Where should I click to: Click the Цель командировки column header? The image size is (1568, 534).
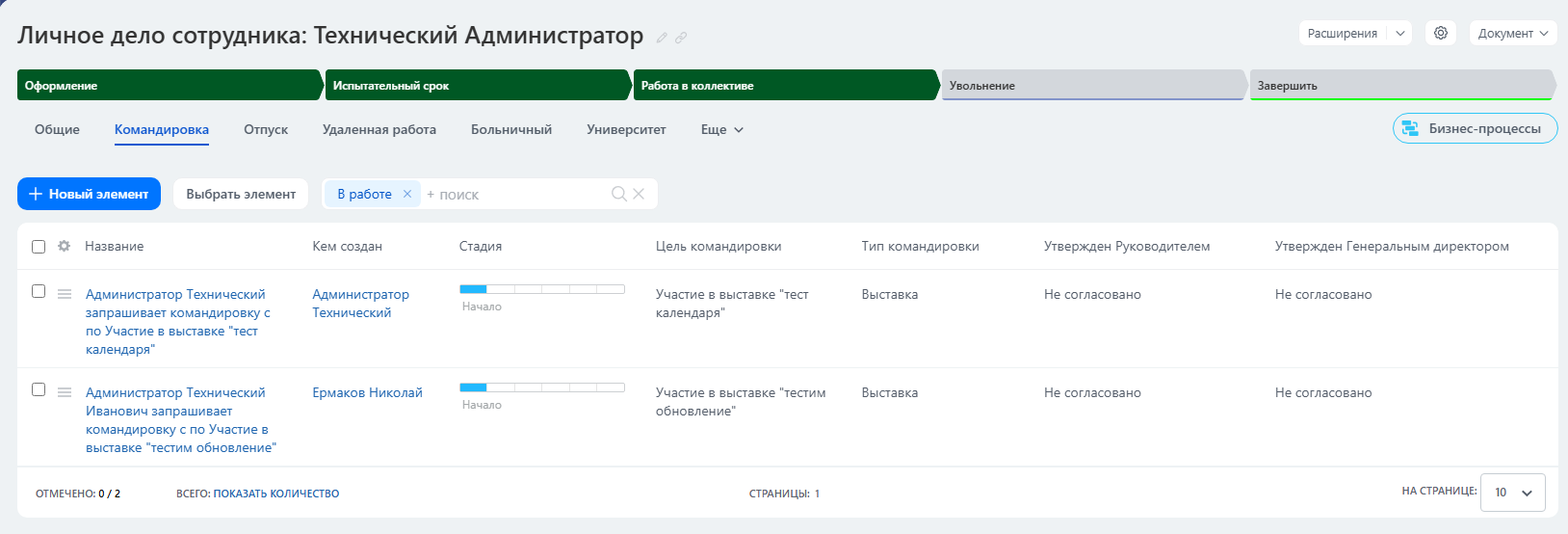click(719, 246)
